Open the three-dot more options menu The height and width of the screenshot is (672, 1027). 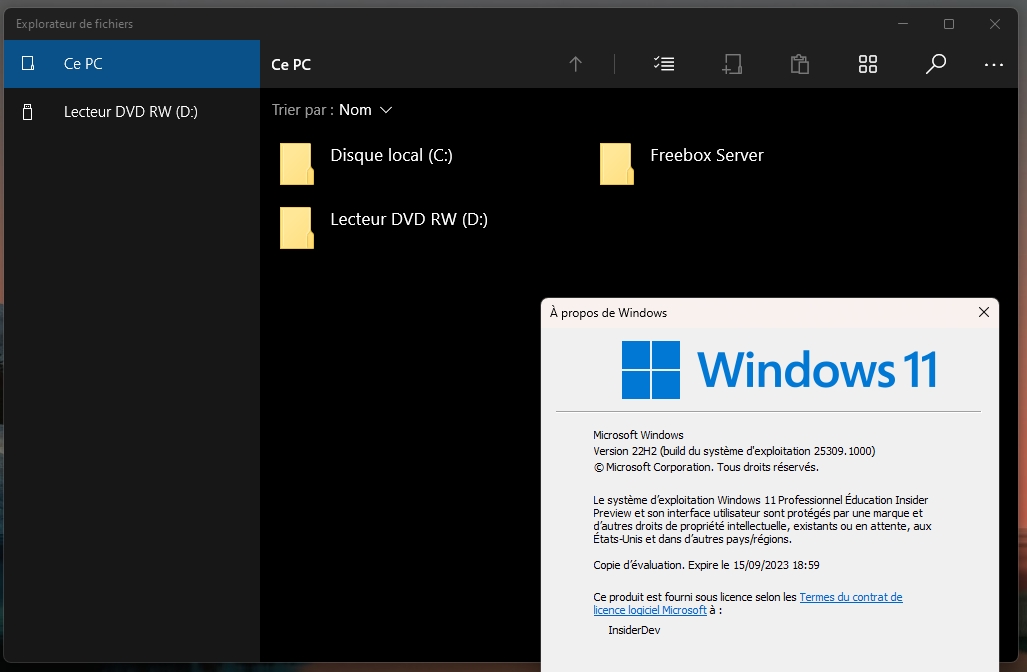point(993,64)
